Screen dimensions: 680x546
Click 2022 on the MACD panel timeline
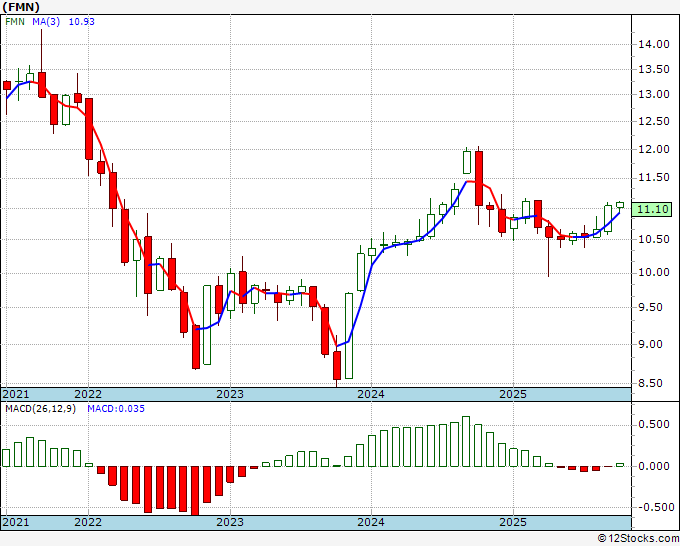(88, 522)
